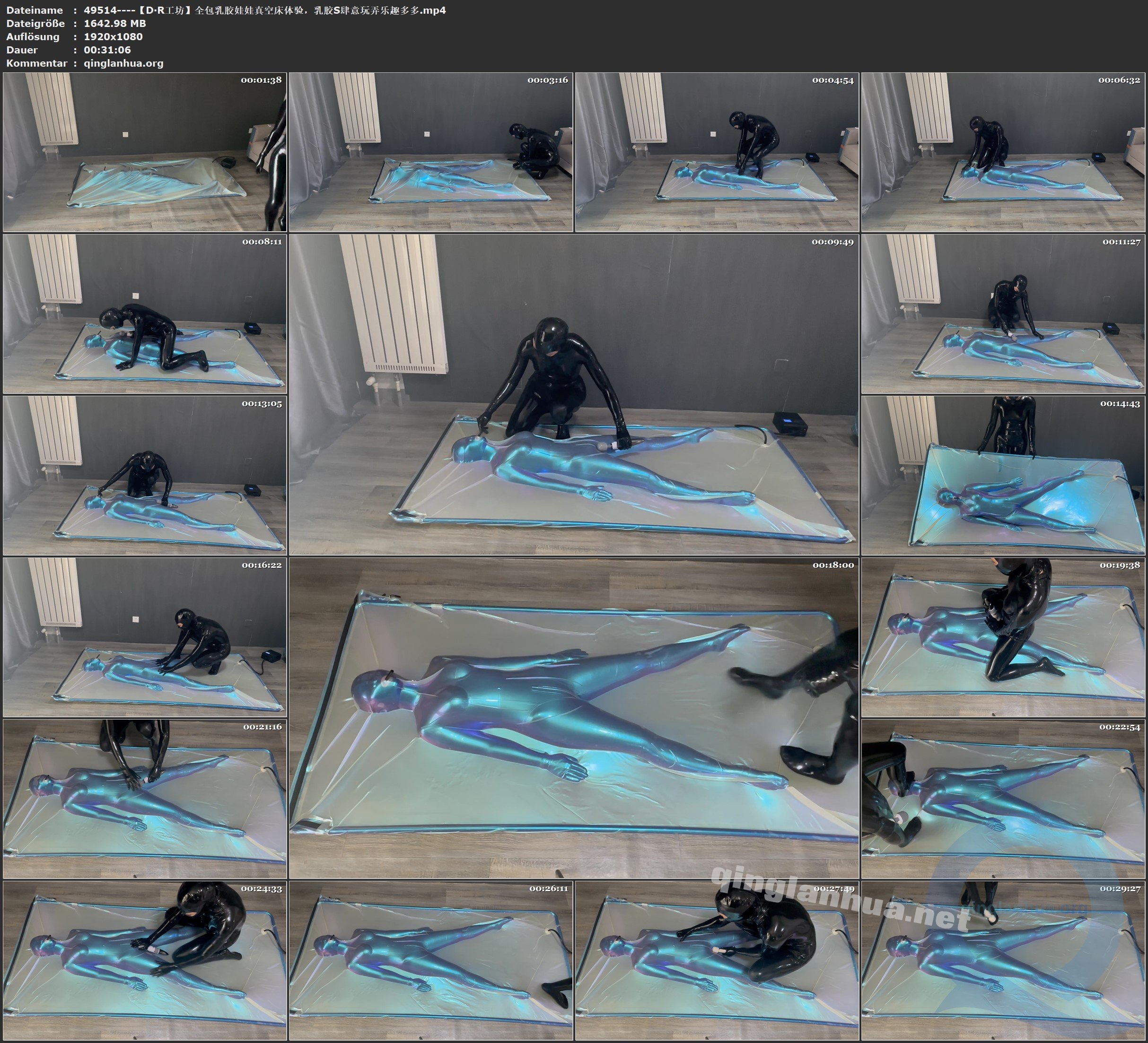Select the thumbnail at 00:14:43
The height and width of the screenshot is (1043, 1148).
click(1003, 475)
